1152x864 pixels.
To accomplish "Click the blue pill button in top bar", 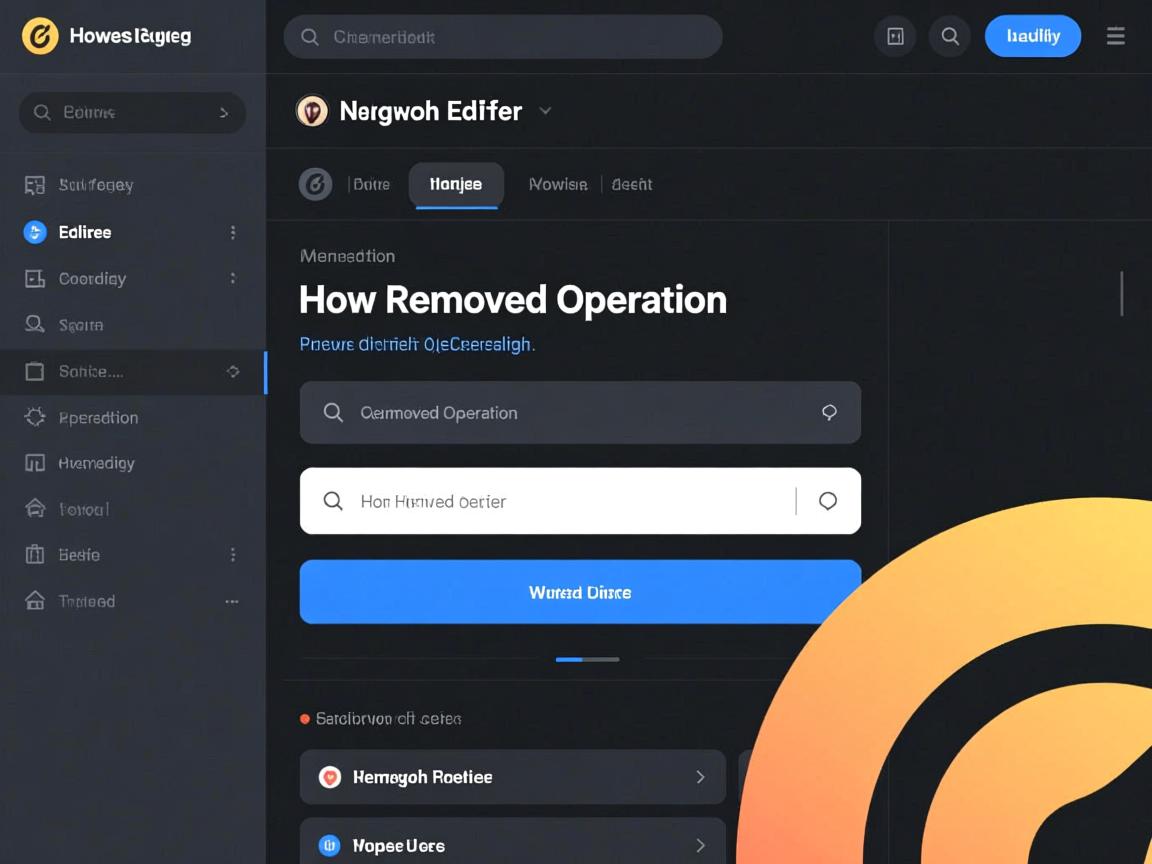I will click(x=1032, y=36).
